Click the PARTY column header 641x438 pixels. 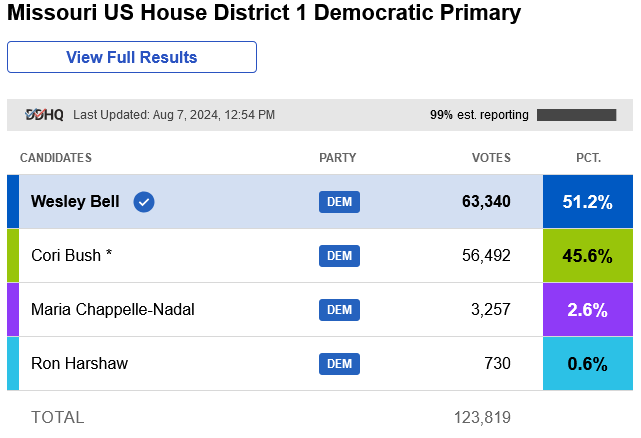pyautogui.click(x=337, y=158)
